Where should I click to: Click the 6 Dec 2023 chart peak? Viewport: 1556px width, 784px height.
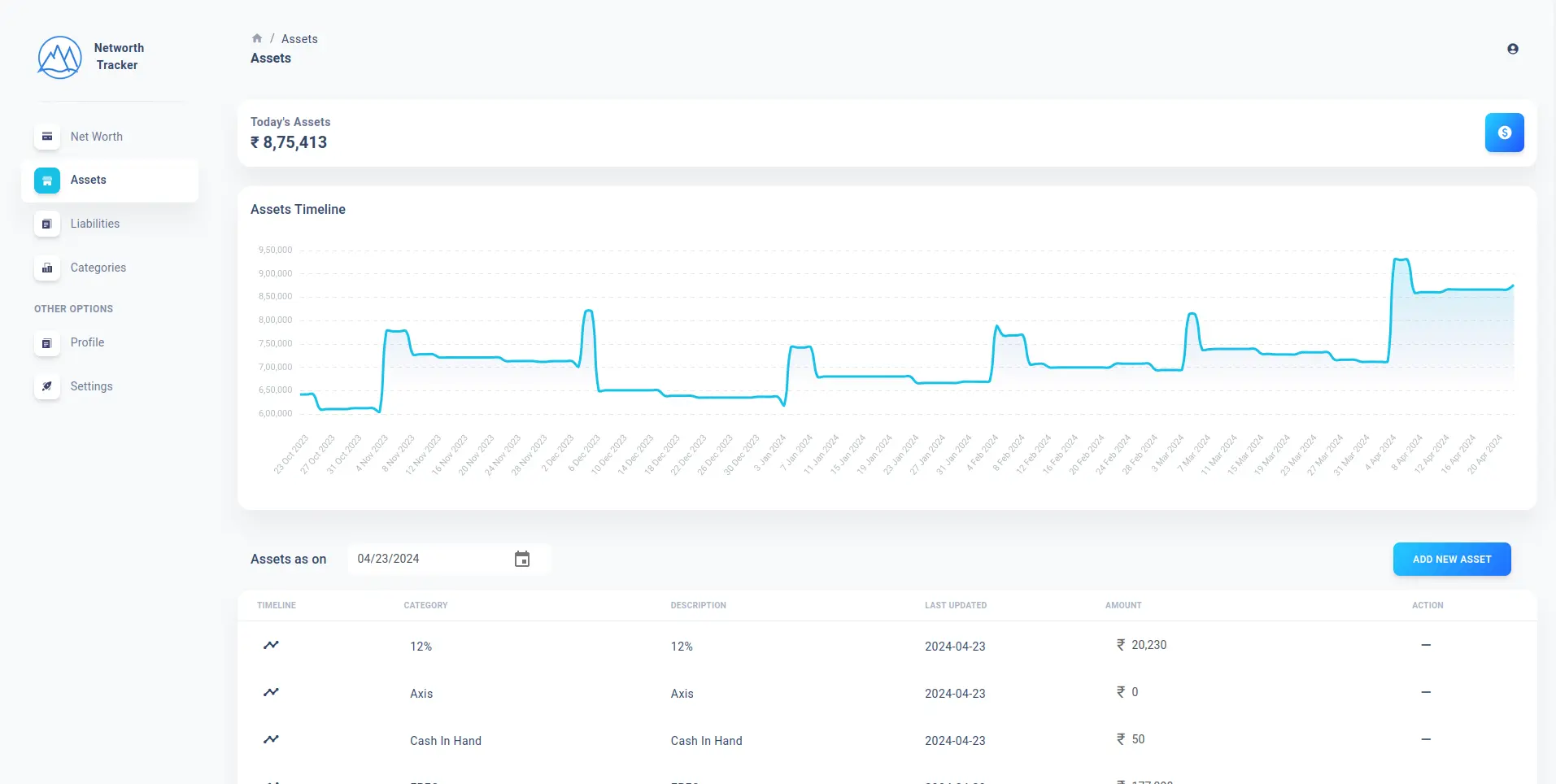tap(589, 311)
